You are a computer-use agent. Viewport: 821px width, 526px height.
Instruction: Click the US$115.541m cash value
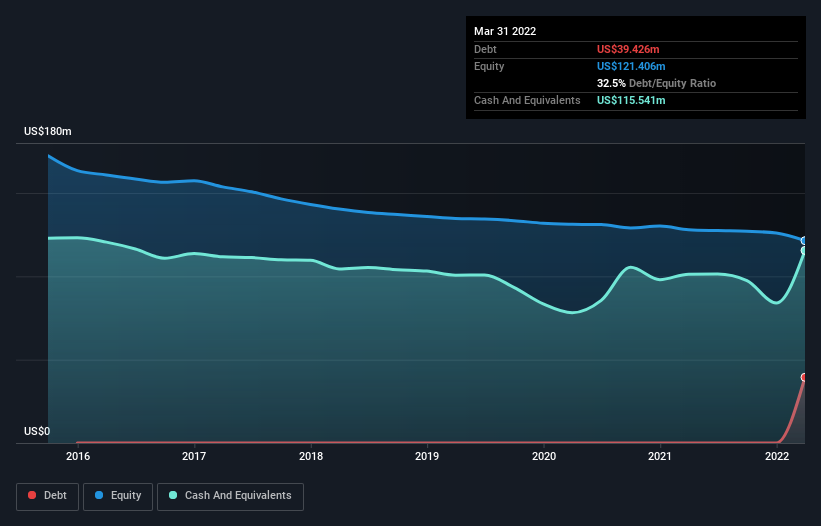pyautogui.click(x=631, y=100)
